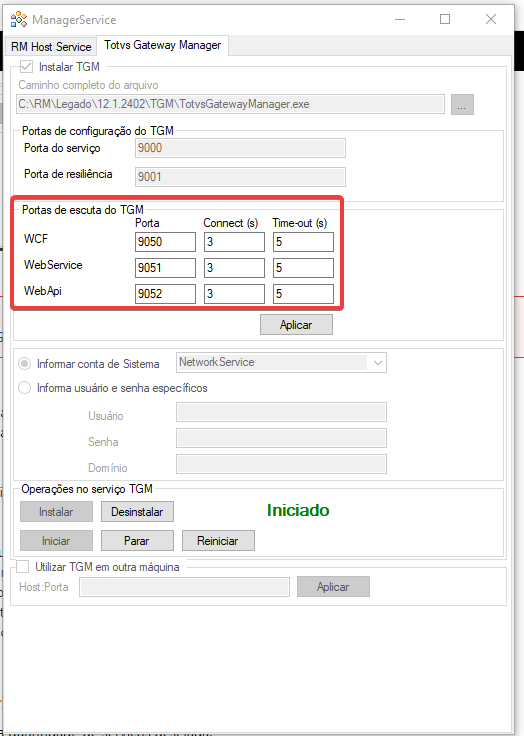The width and height of the screenshot is (524, 736).
Task: Restart the TGM service with Reiniciar
Action: [218, 541]
